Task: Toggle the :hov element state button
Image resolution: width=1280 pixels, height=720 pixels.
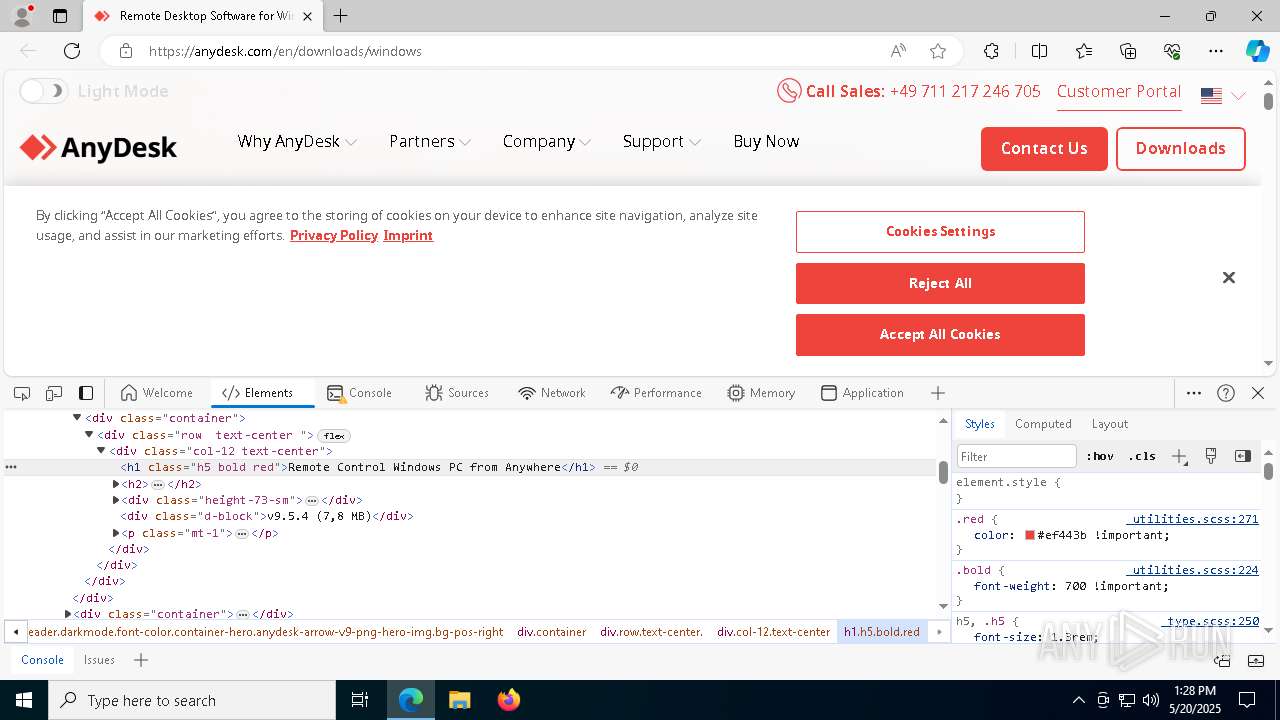Action: coord(1100,456)
